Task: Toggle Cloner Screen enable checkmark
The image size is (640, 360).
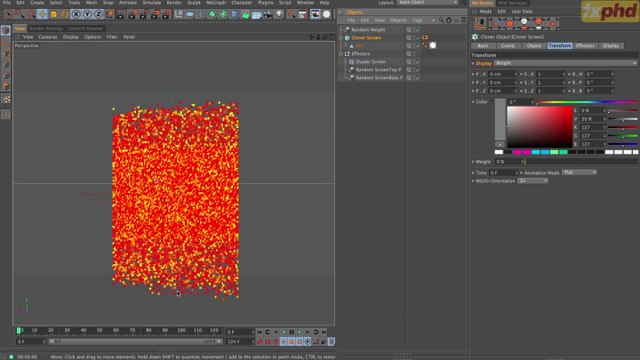Action: [418, 38]
